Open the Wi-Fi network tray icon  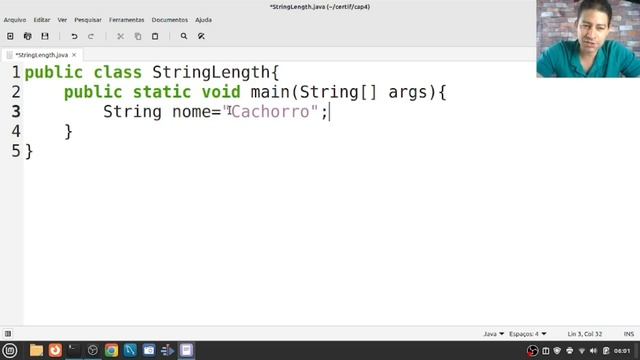[582, 351]
